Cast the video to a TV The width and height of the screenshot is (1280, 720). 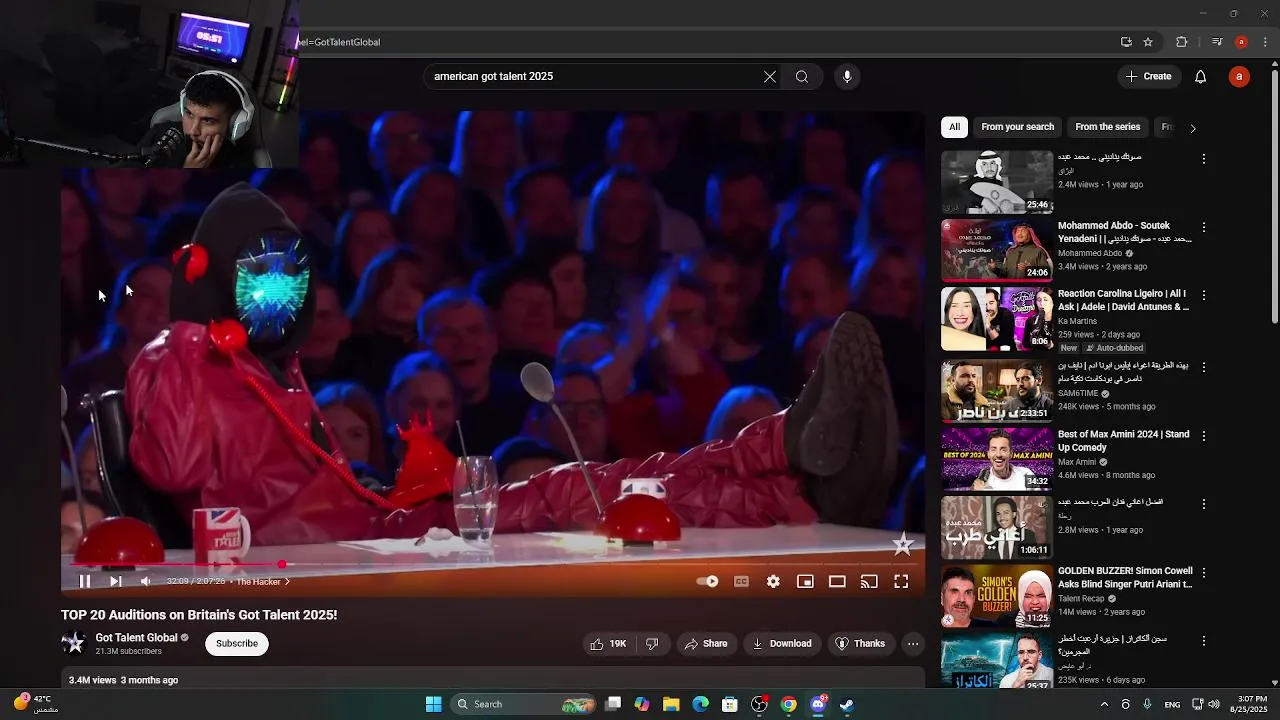(869, 581)
